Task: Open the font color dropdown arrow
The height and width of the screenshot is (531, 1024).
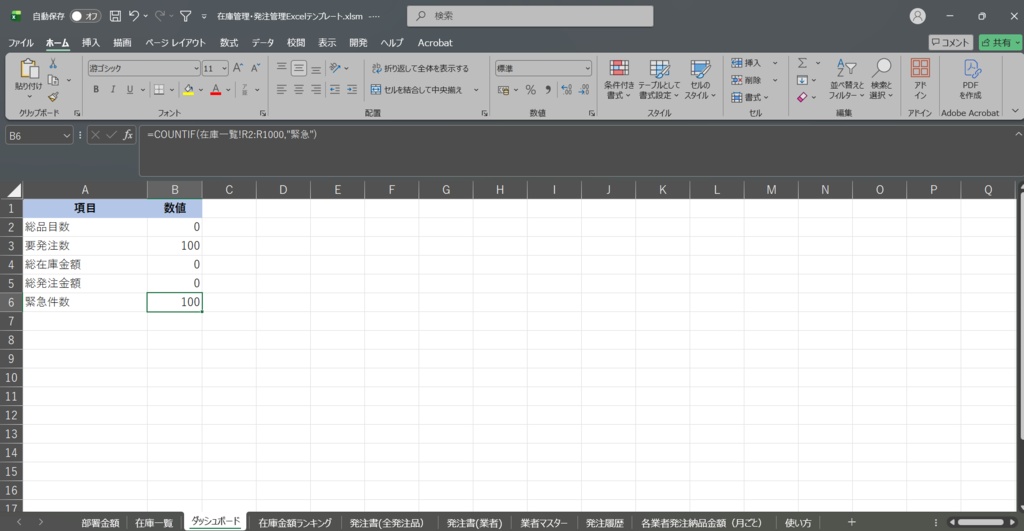Action: (228, 90)
